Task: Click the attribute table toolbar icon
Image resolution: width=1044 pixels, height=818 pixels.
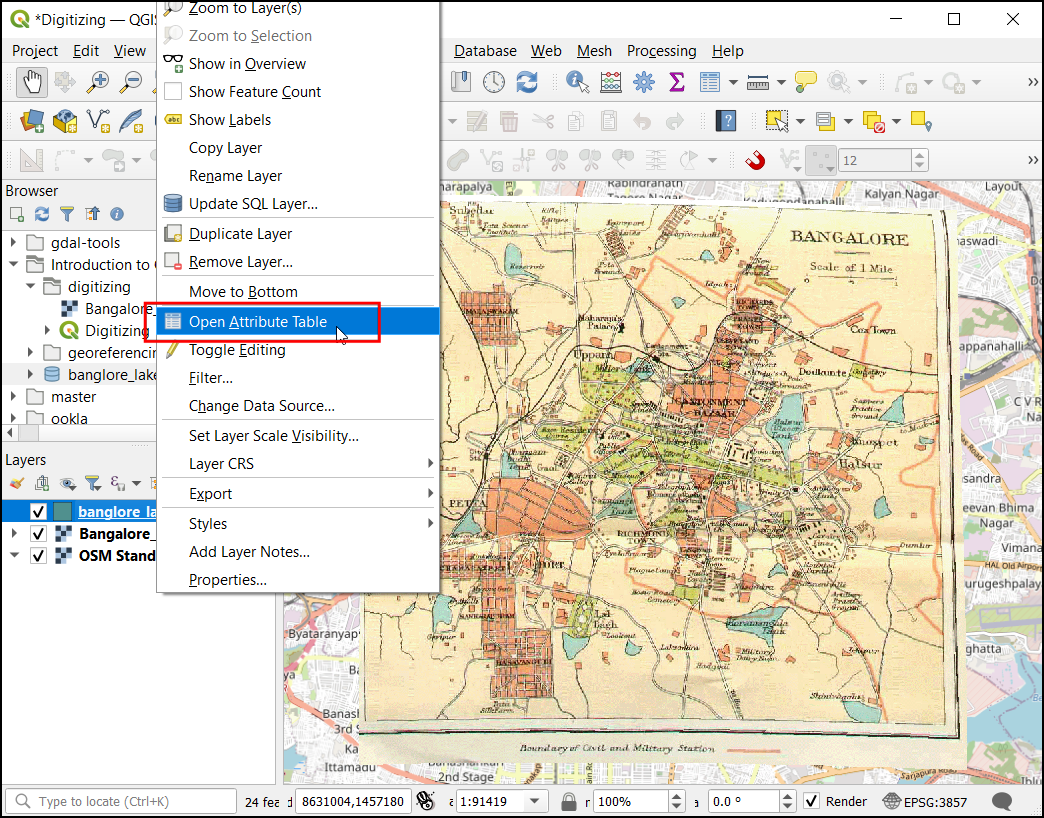Action: tap(710, 82)
